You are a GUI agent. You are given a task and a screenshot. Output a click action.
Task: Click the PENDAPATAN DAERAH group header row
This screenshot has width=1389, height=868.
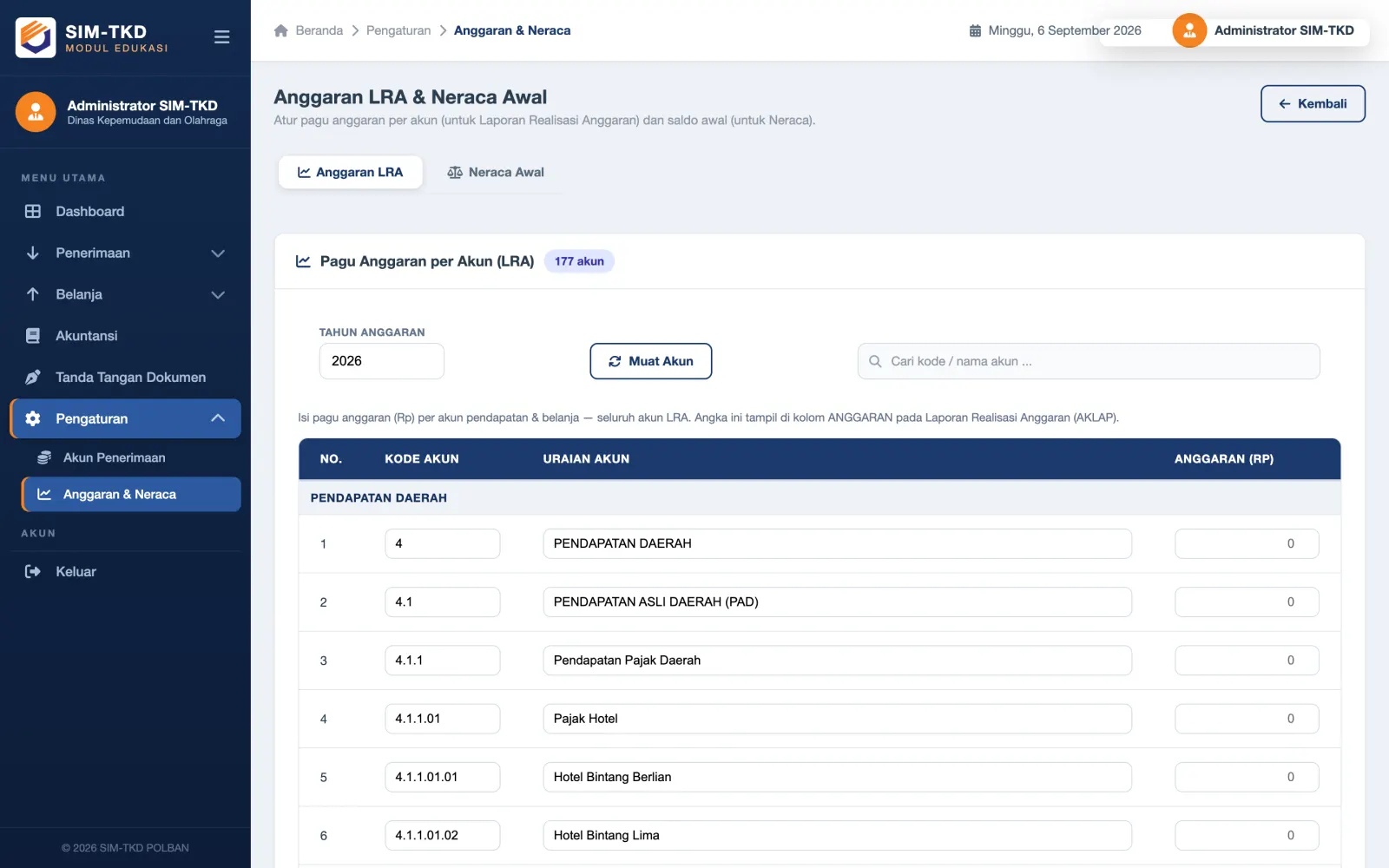[820, 497]
